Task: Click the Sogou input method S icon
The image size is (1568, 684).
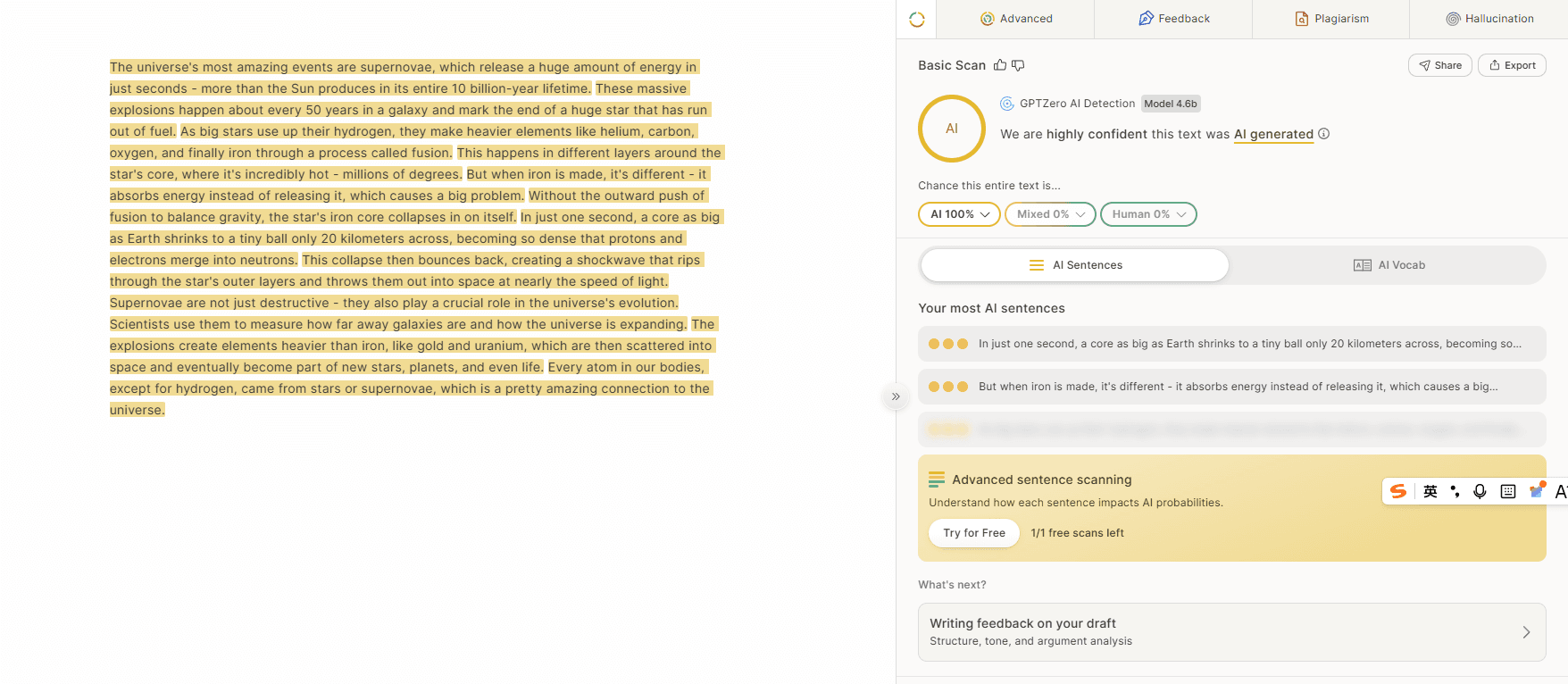Action: [x=1398, y=491]
